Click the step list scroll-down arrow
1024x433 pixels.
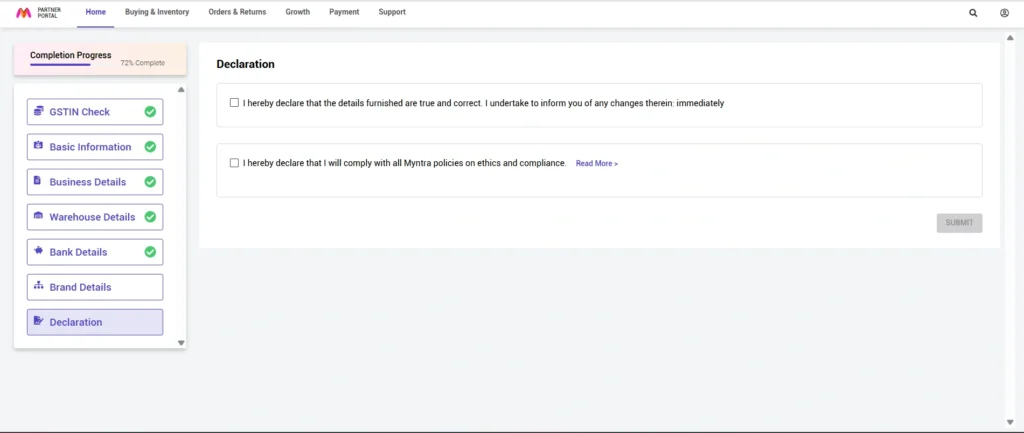pos(181,343)
